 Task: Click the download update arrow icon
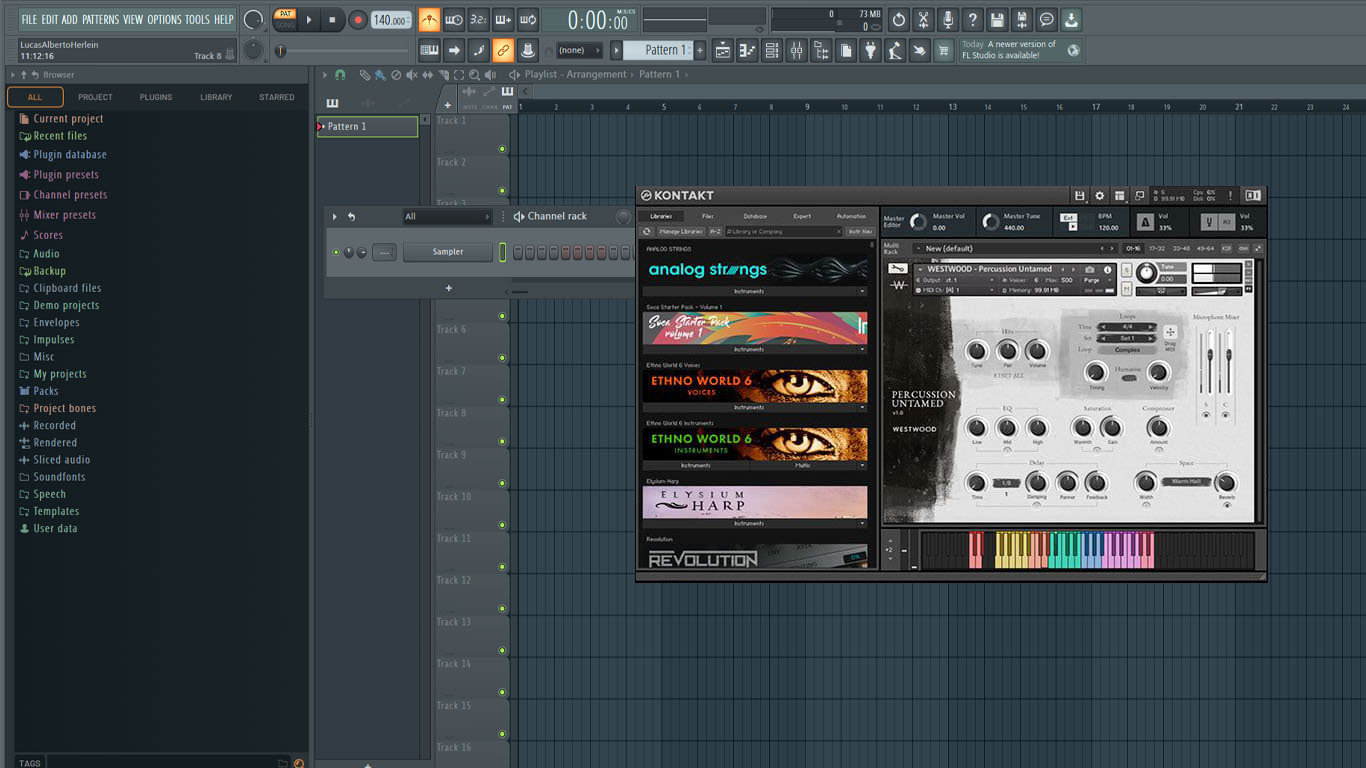coord(1071,19)
